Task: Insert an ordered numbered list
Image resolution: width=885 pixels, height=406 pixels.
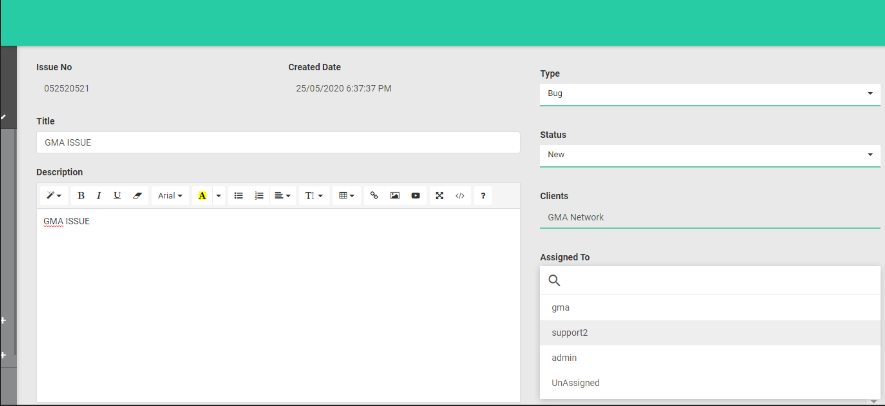Action: click(x=258, y=196)
